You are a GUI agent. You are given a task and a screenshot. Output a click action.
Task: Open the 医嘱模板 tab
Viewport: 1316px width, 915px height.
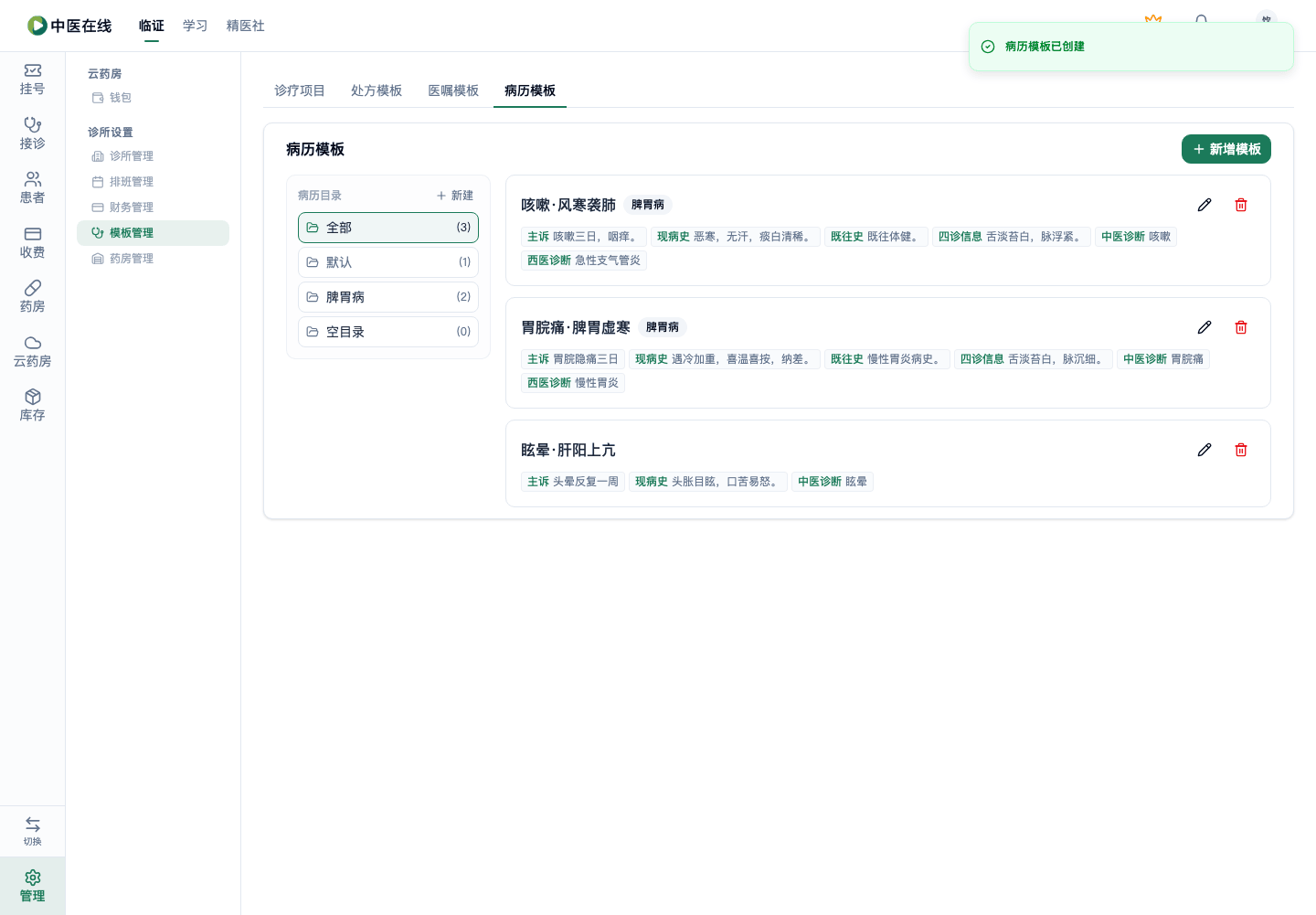[x=453, y=90]
